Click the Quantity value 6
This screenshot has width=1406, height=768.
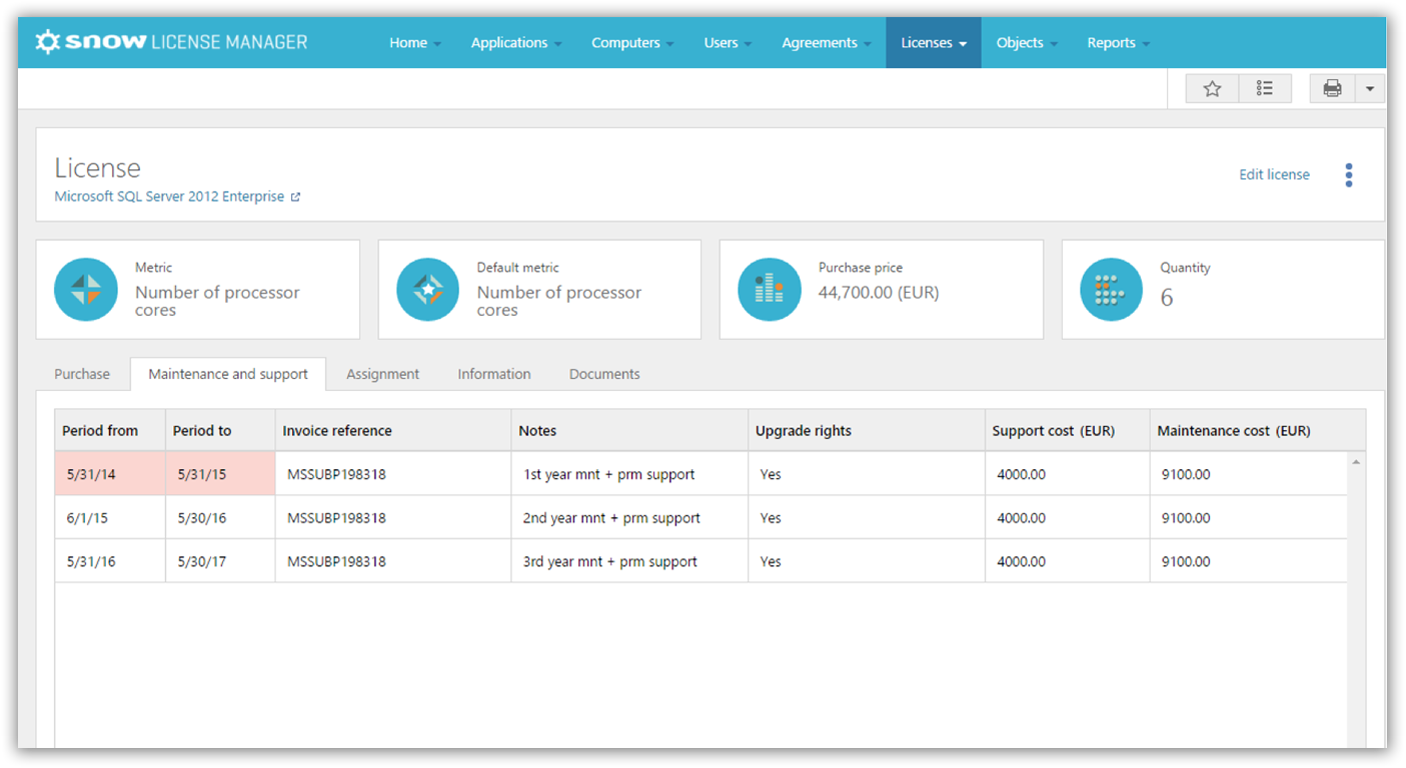coord(1166,298)
